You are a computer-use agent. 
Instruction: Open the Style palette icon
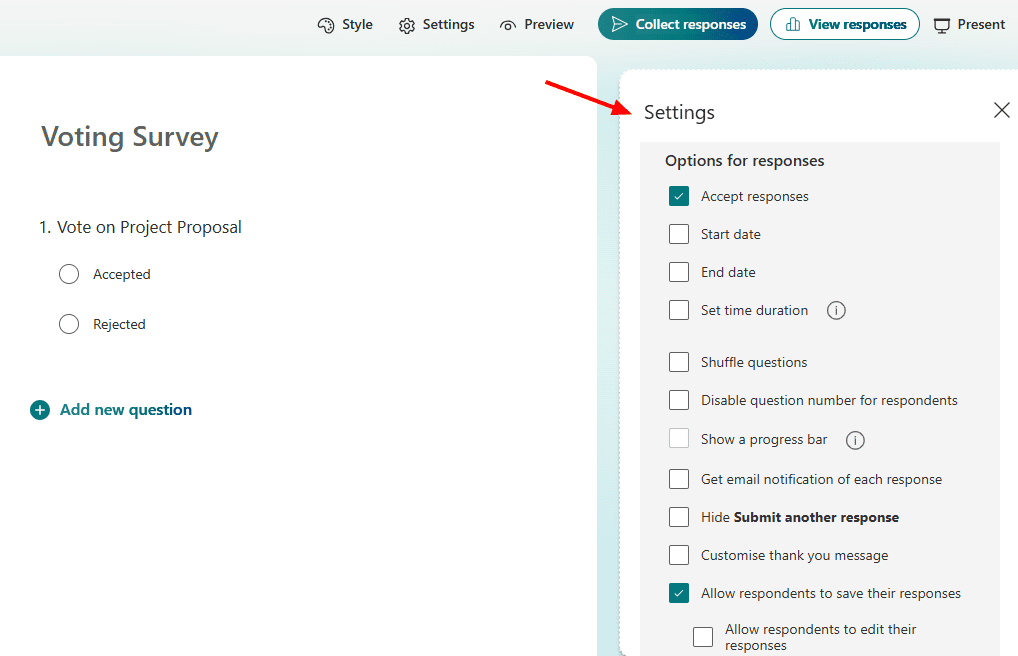[x=325, y=25]
